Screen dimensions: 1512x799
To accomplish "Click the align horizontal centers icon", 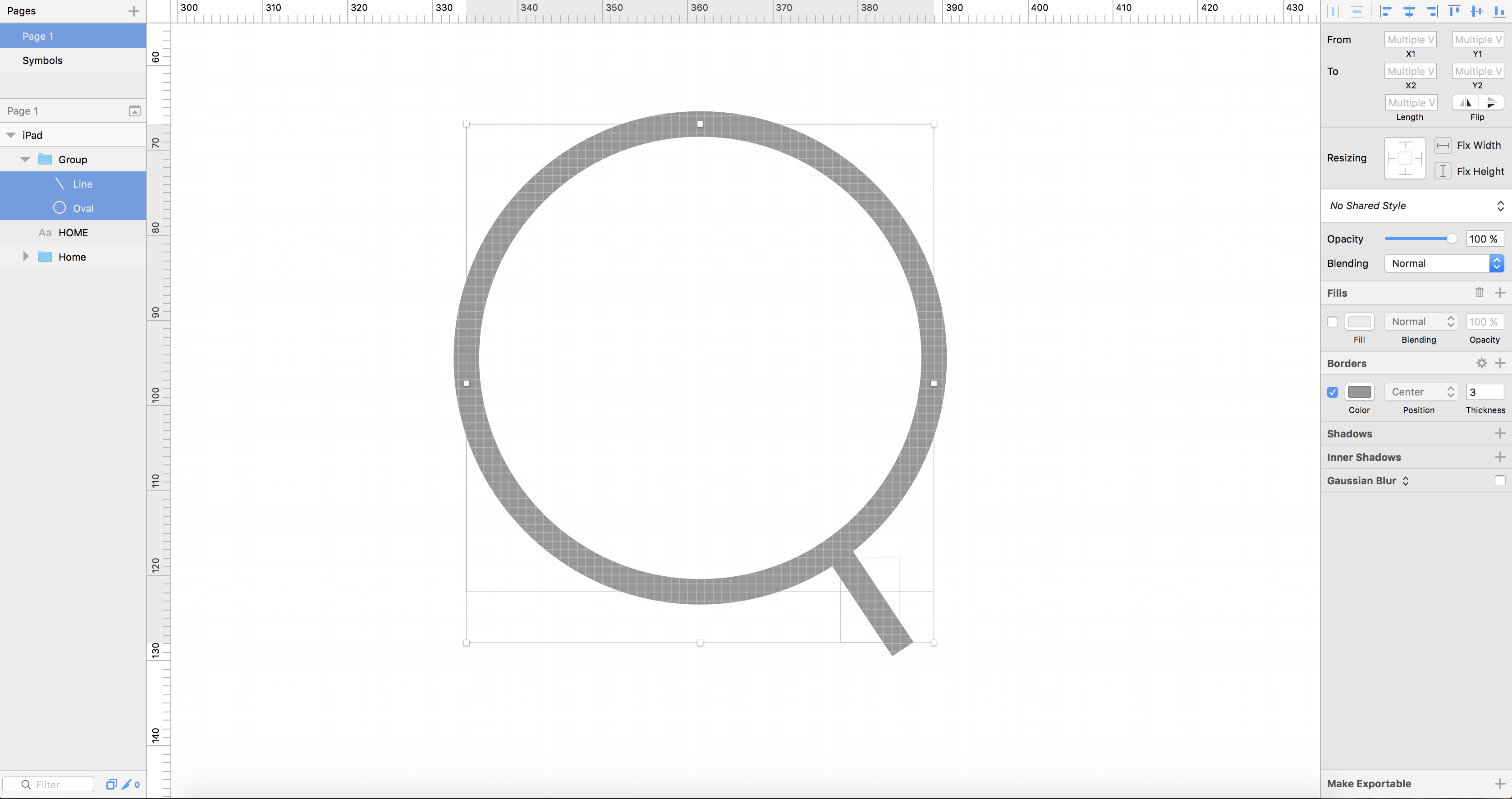I will tap(1409, 10).
